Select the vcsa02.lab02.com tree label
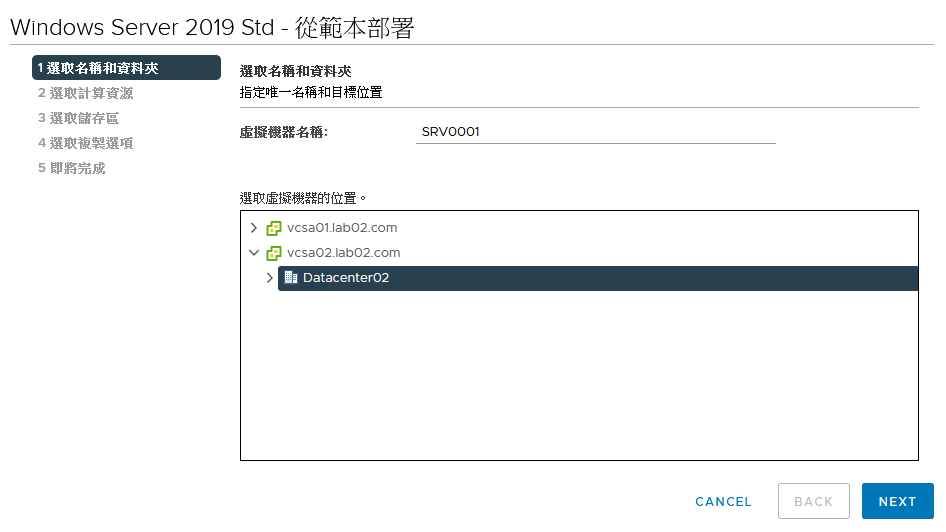This screenshot has height=532, width=946. 343,253
